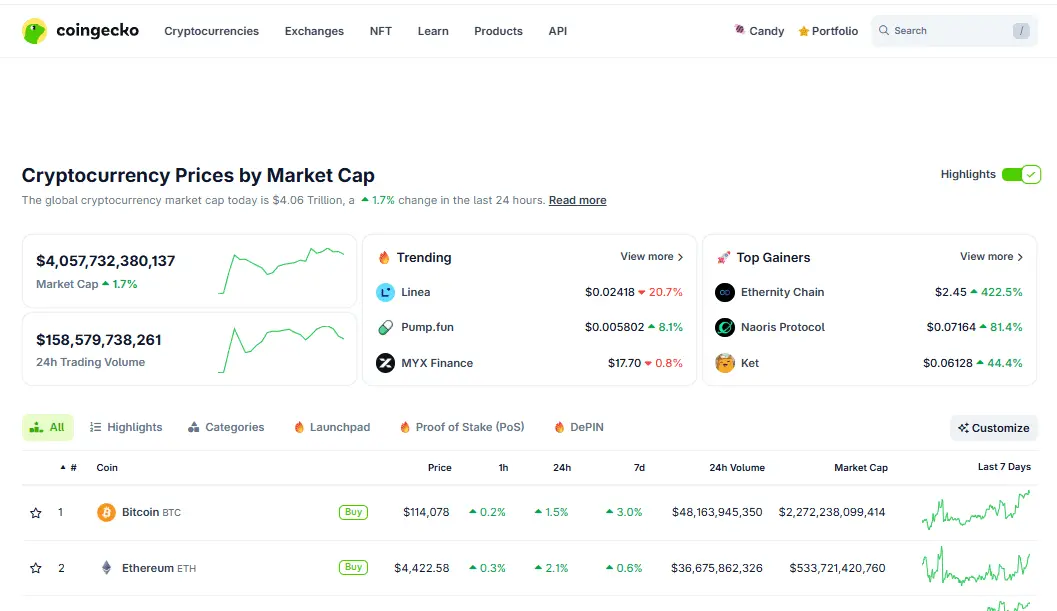This screenshot has width=1057, height=611.
Task: Click Buy button for Bitcoin
Action: (x=353, y=512)
